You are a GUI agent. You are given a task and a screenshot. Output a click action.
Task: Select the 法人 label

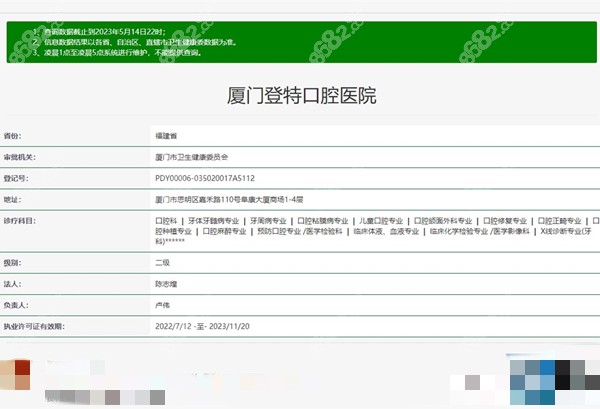pyautogui.click(x=12, y=284)
